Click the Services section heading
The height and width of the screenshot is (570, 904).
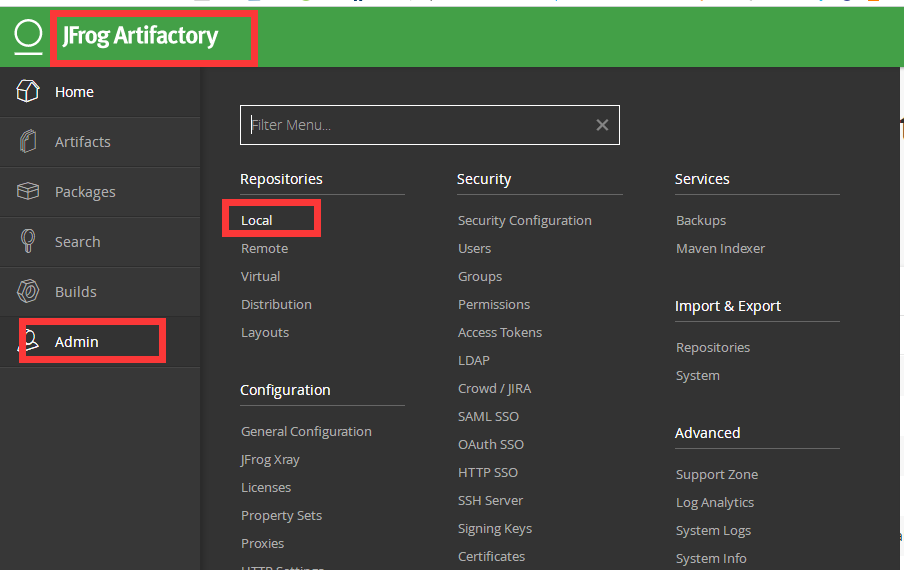tap(702, 179)
